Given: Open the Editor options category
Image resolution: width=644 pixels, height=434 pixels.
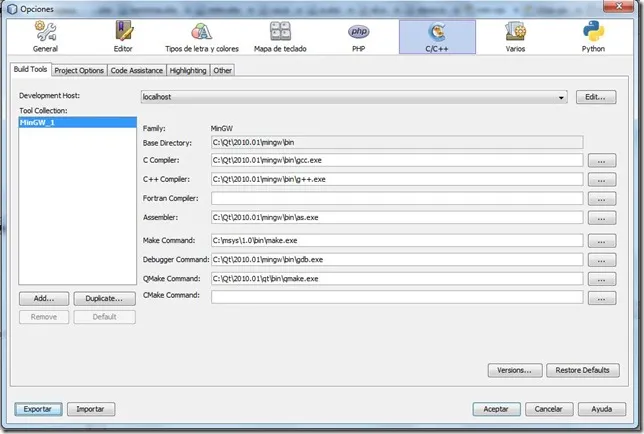Looking at the screenshot, I should point(123,37).
